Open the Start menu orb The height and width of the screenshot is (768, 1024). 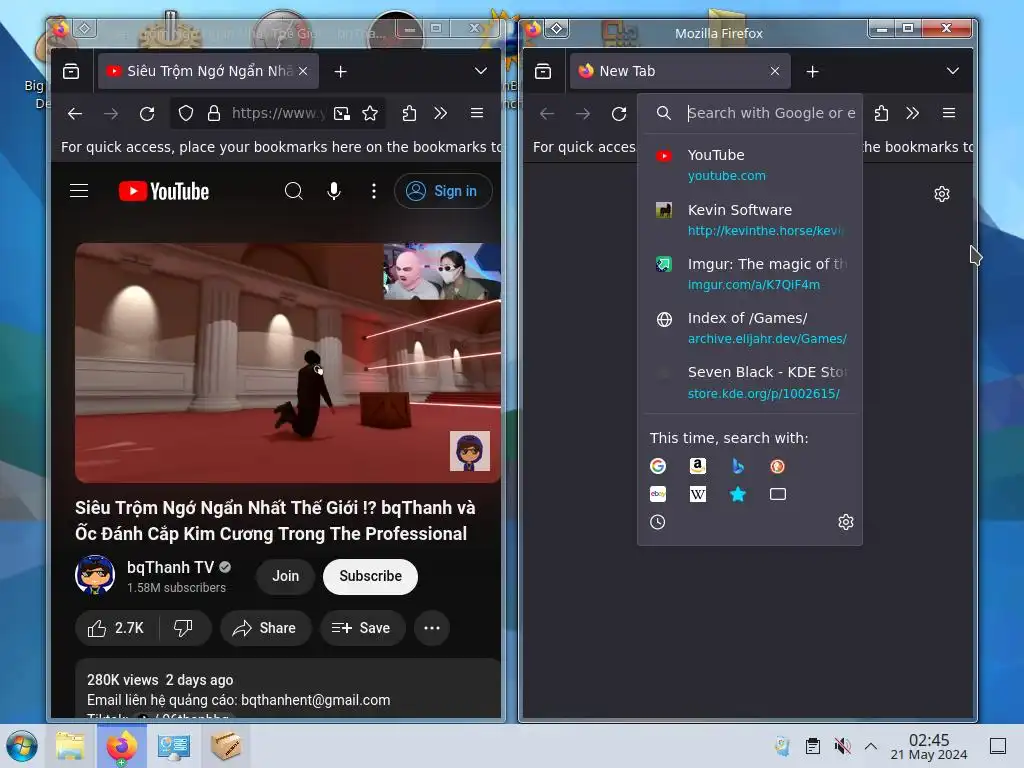click(x=22, y=746)
